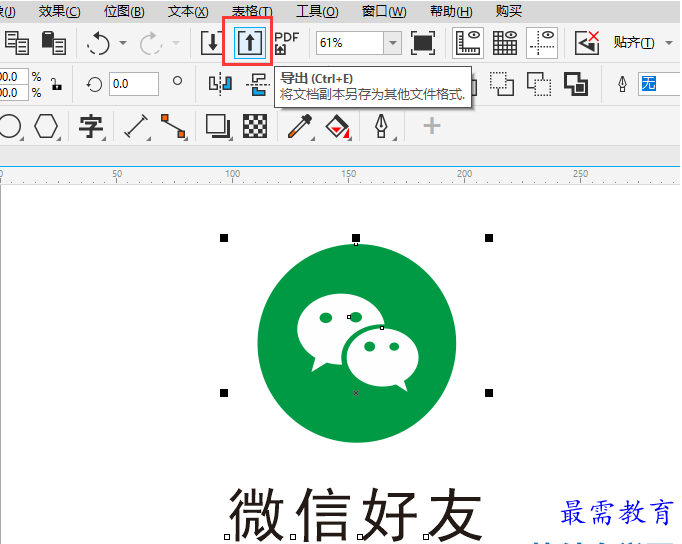Image resolution: width=682 pixels, height=544 pixels.
Task: Click the Import icon with down arrow
Action: pos(212,43)
